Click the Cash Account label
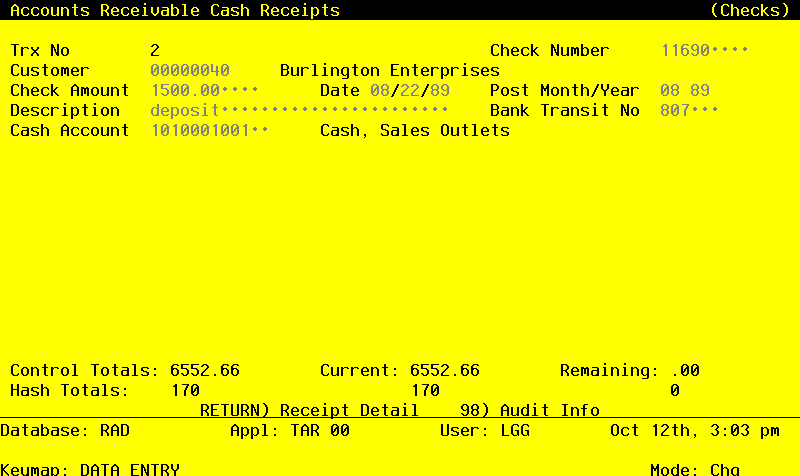Image resolution: width=800 pixels, height=476 pixels. point(69,130)
